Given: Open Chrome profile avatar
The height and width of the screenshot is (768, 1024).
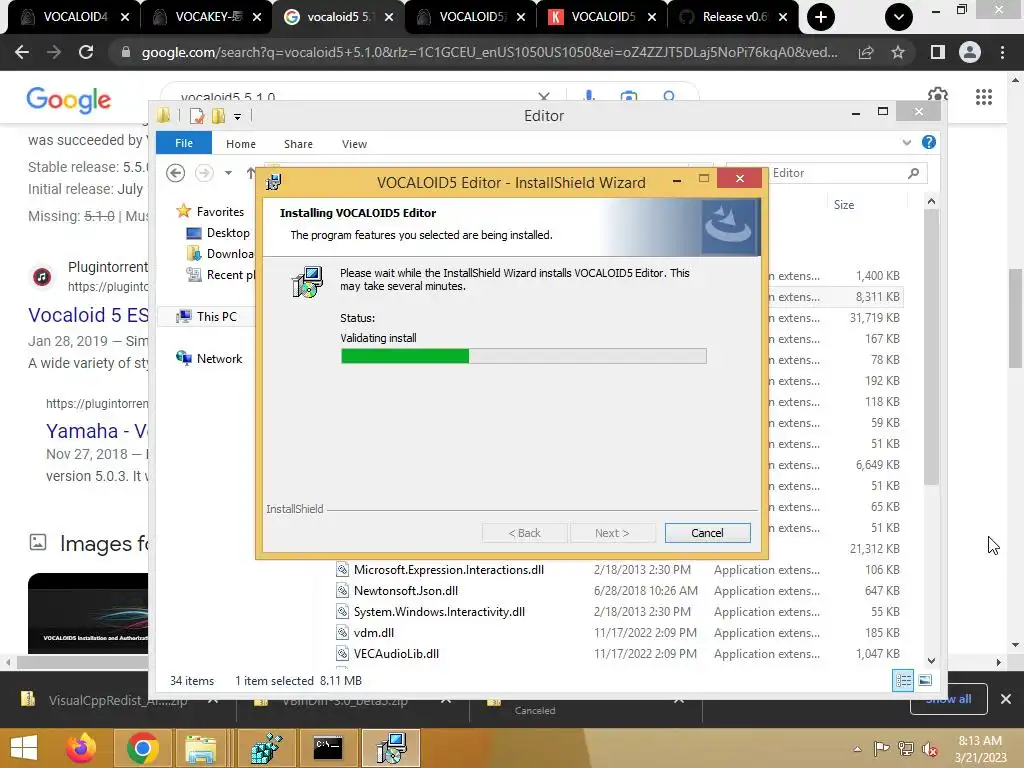Looking at the screenshot, I should point(970,52).
